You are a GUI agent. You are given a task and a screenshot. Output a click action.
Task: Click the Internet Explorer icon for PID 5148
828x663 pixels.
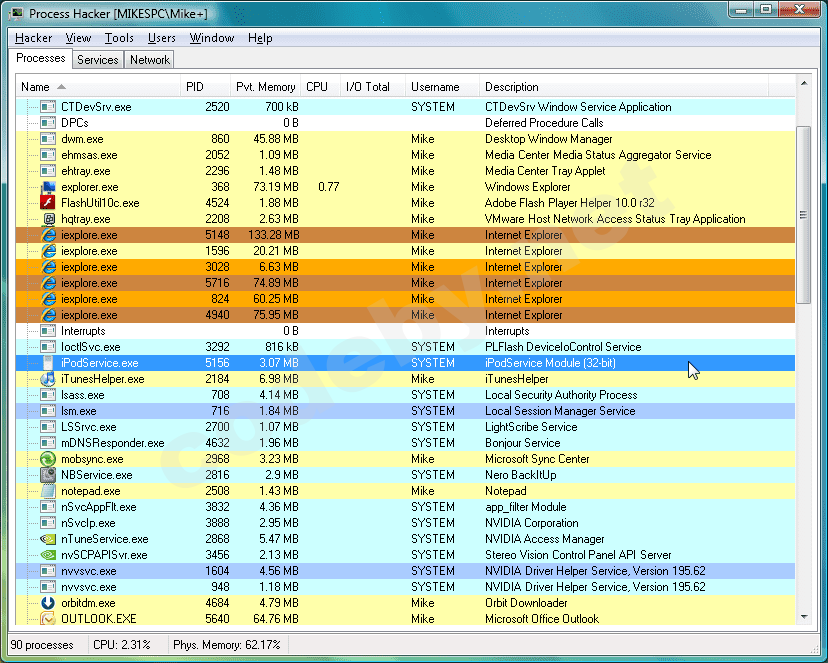click(x=48, y=235)
